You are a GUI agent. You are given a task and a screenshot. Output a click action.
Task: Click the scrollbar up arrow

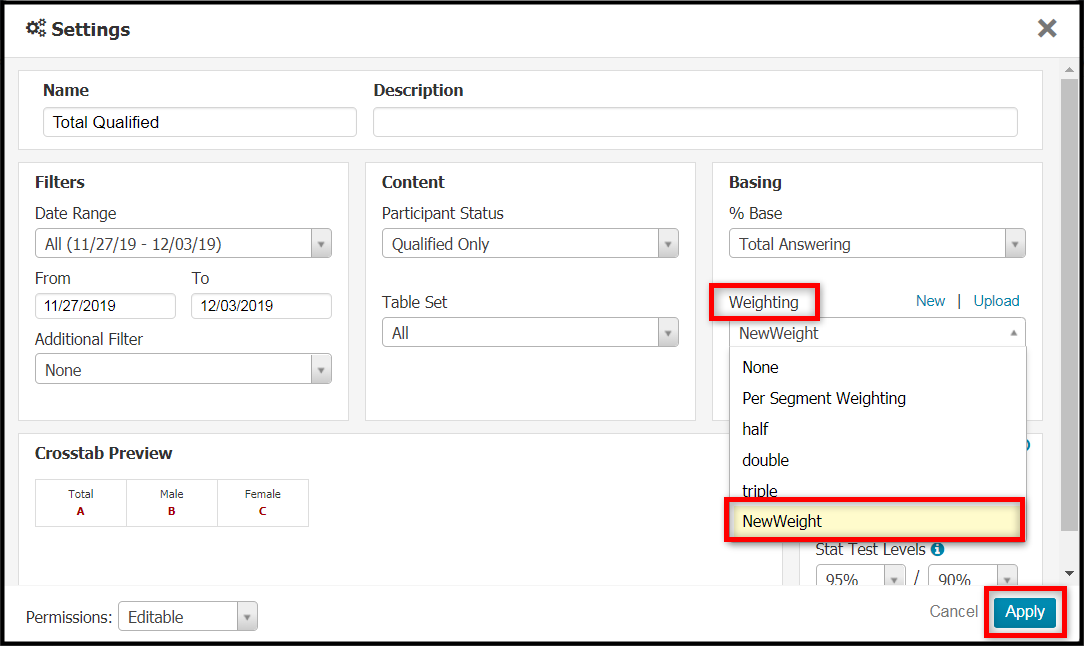click(x=1069, y=69)
